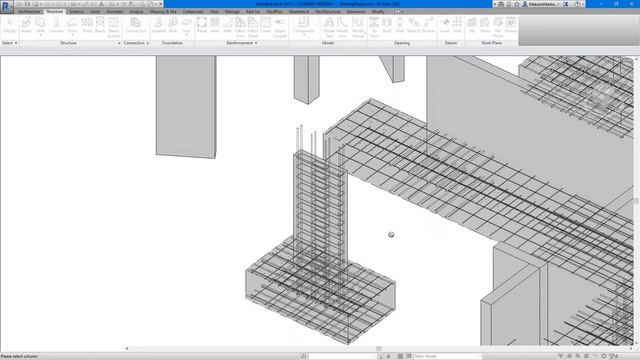Open Structure panel settings arrow
The width and height of the screenshot is (640, 360).
(119, 43)
